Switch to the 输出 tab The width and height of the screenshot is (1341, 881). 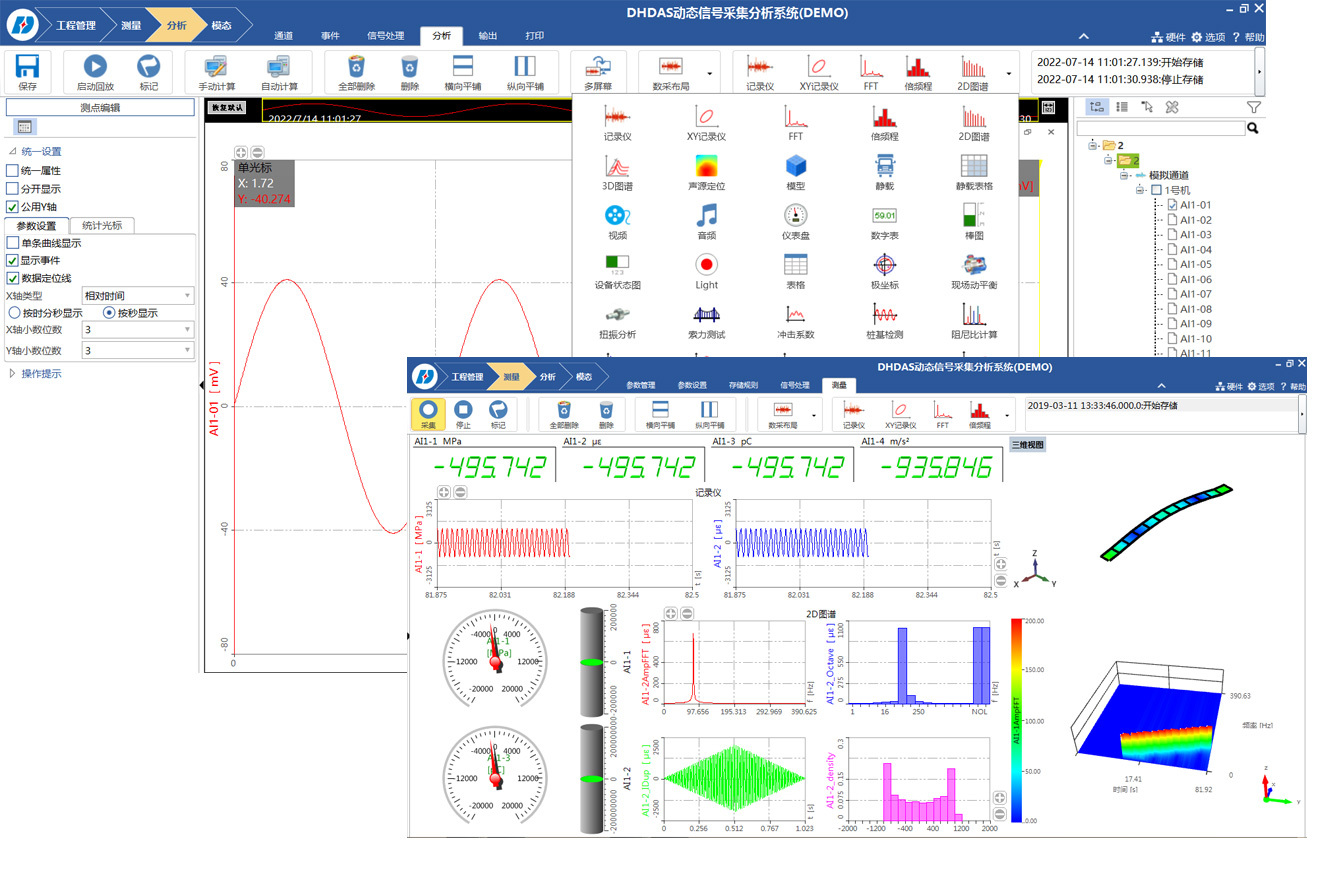(x=488, y=36)
